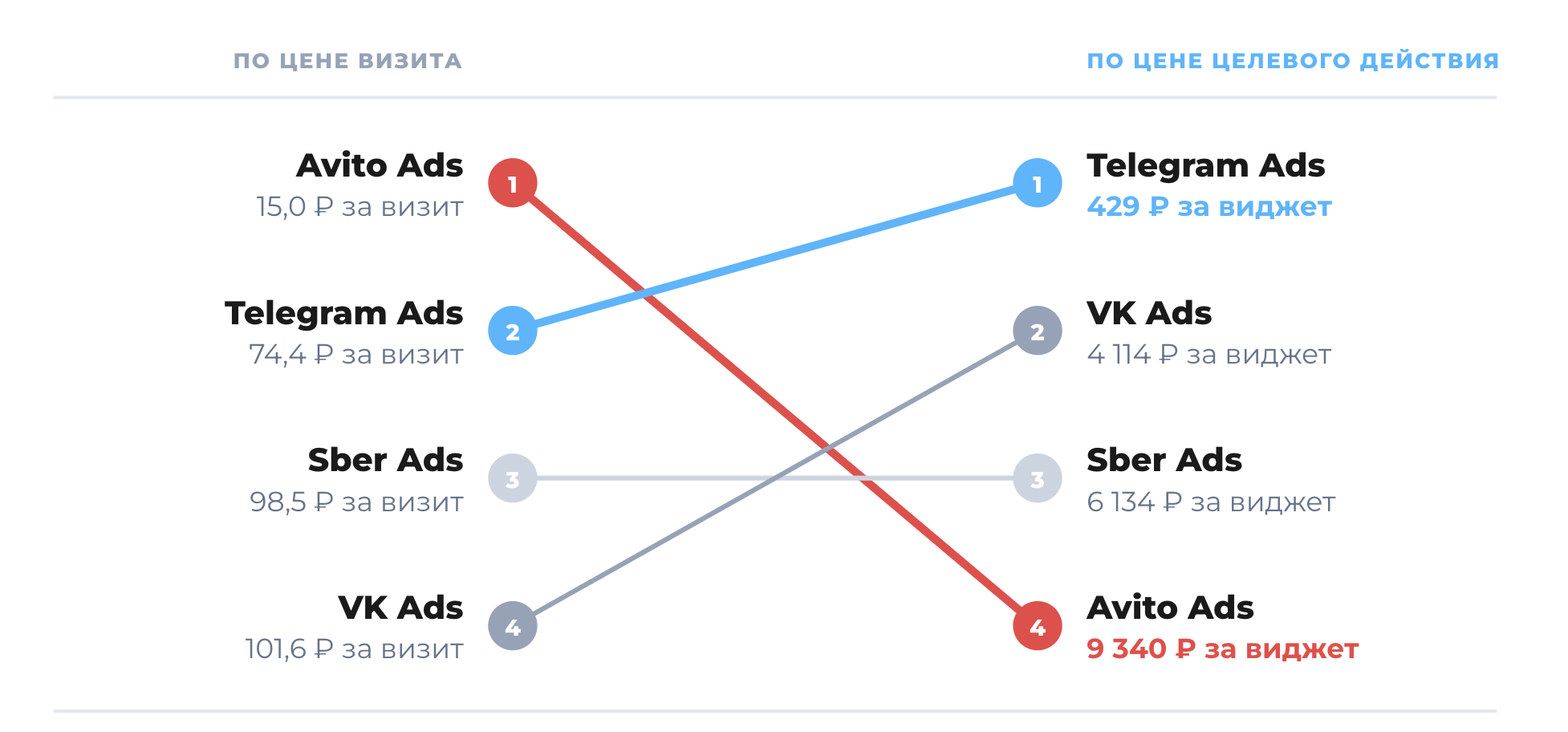Image resolution: width=1568 pixels, height=732 pixels.
Task: Click the '15,0 ₽ за визит' value
Action: pyautogui.click(x=360, y=207)
